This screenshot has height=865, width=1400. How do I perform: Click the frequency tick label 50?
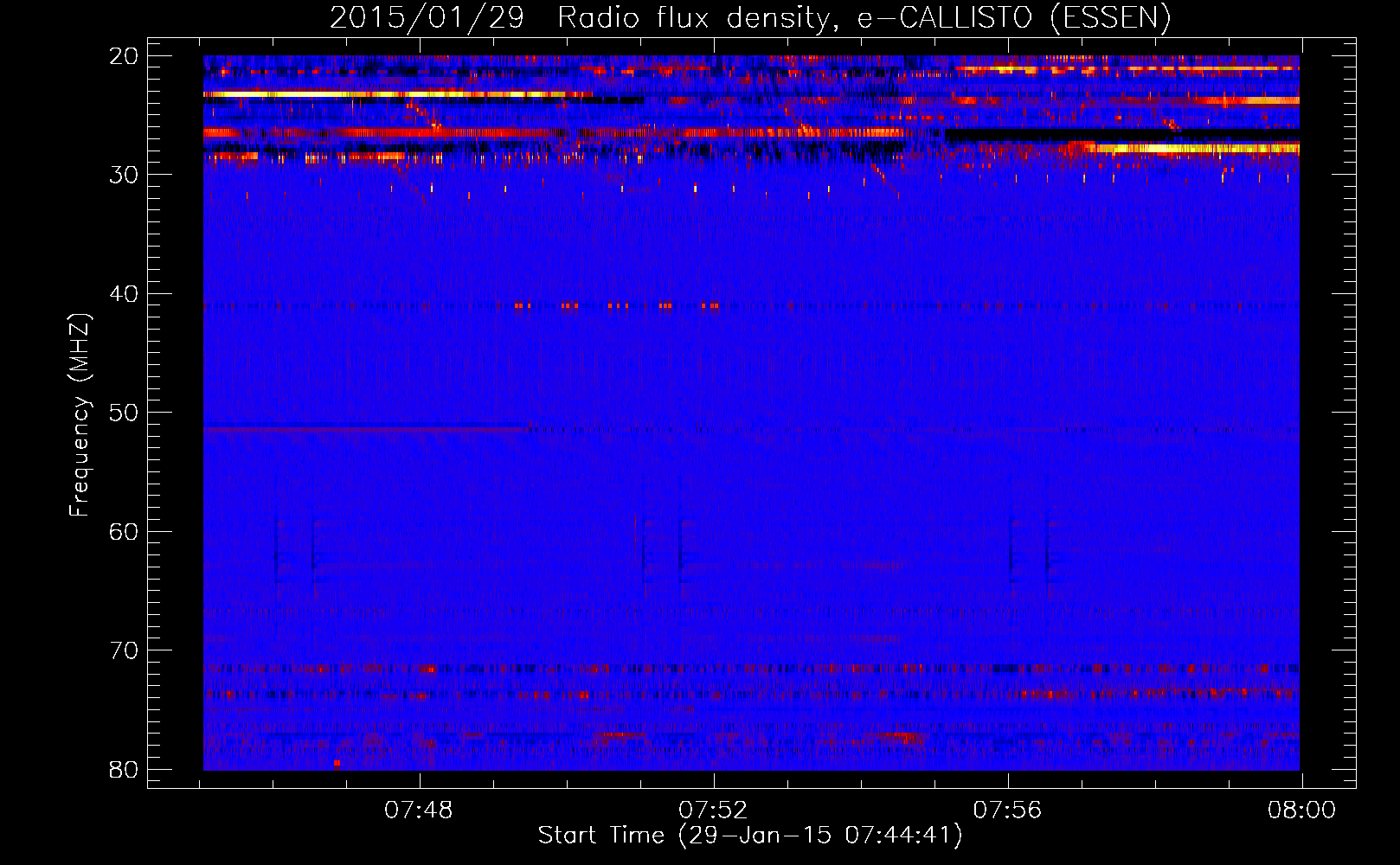pyautogui.click(x=125, y=413)
